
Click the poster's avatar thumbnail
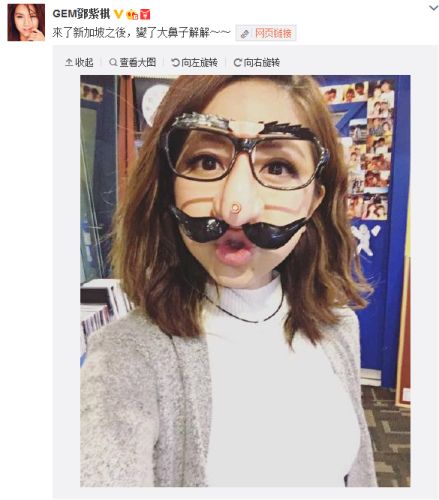click(x=26, y=22)
